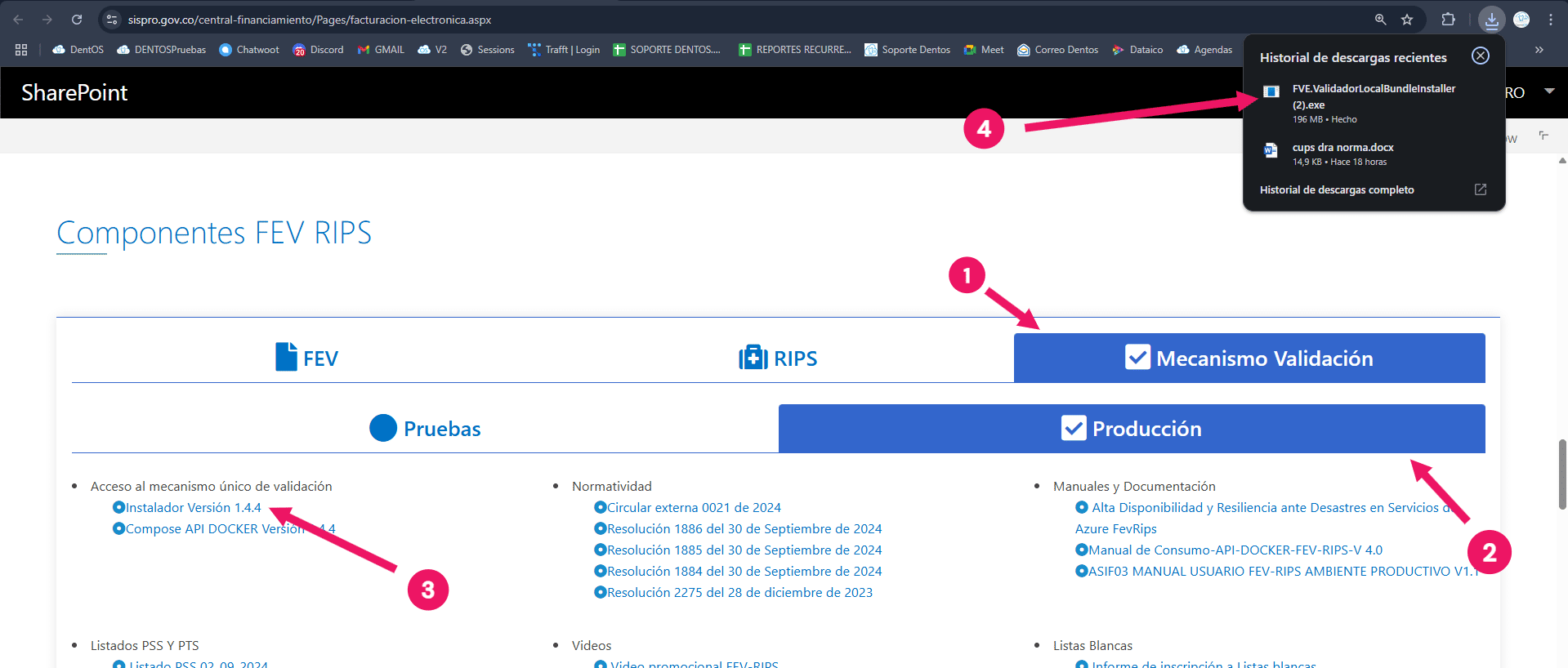This screenshot has width=1568, height=668.
Task: Click the Manuales y Documentación heading
Action: pos(1134,486)
